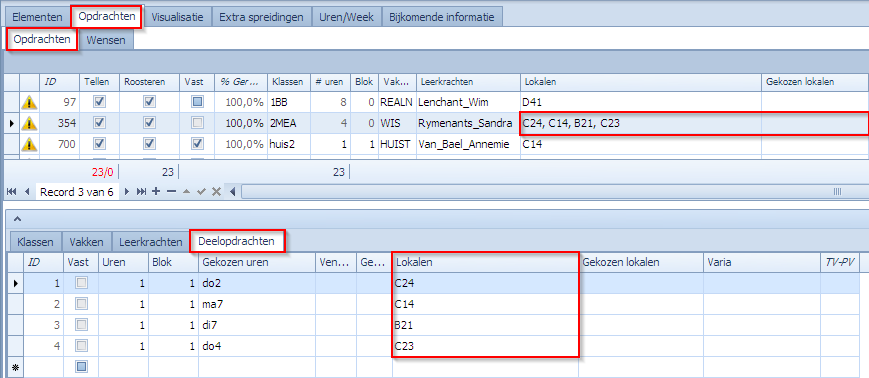The image size is (869, 378).
Task: Click the warning icon of row 700
Action: [x=29, y=145]
